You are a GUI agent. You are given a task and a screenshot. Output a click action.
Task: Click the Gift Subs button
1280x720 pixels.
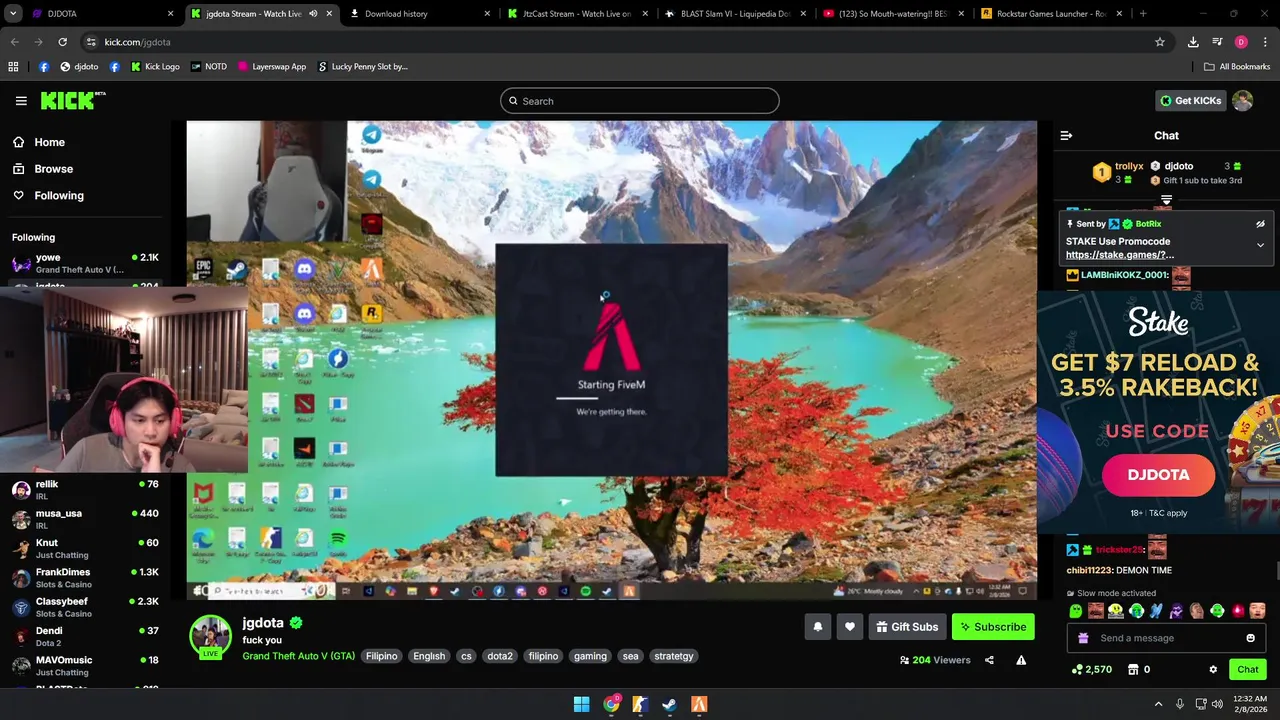click(907, 627)
